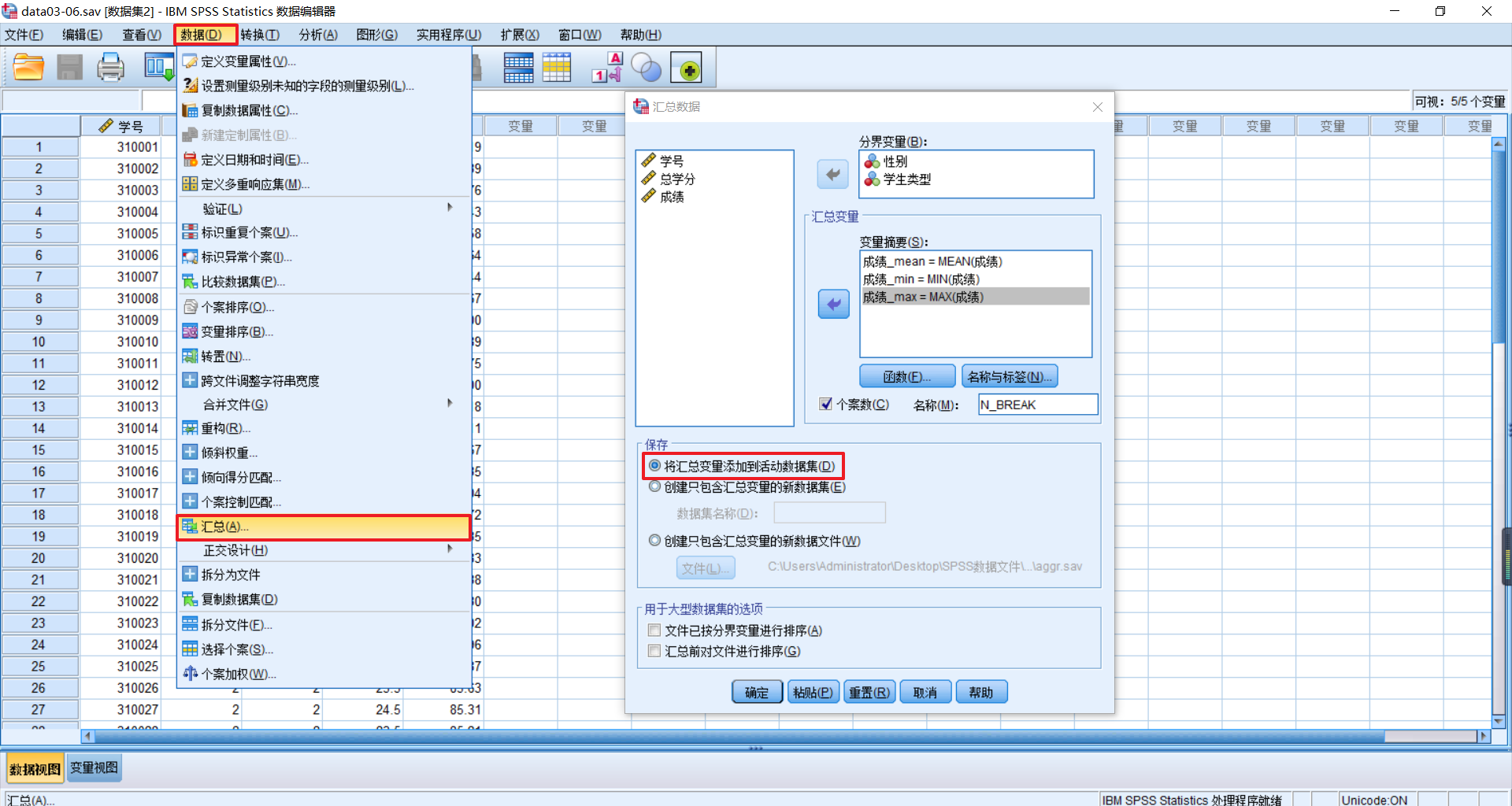Click the print icon in toolbar
The height and width of the screenshot is (806, 1512).
[110, 68]
